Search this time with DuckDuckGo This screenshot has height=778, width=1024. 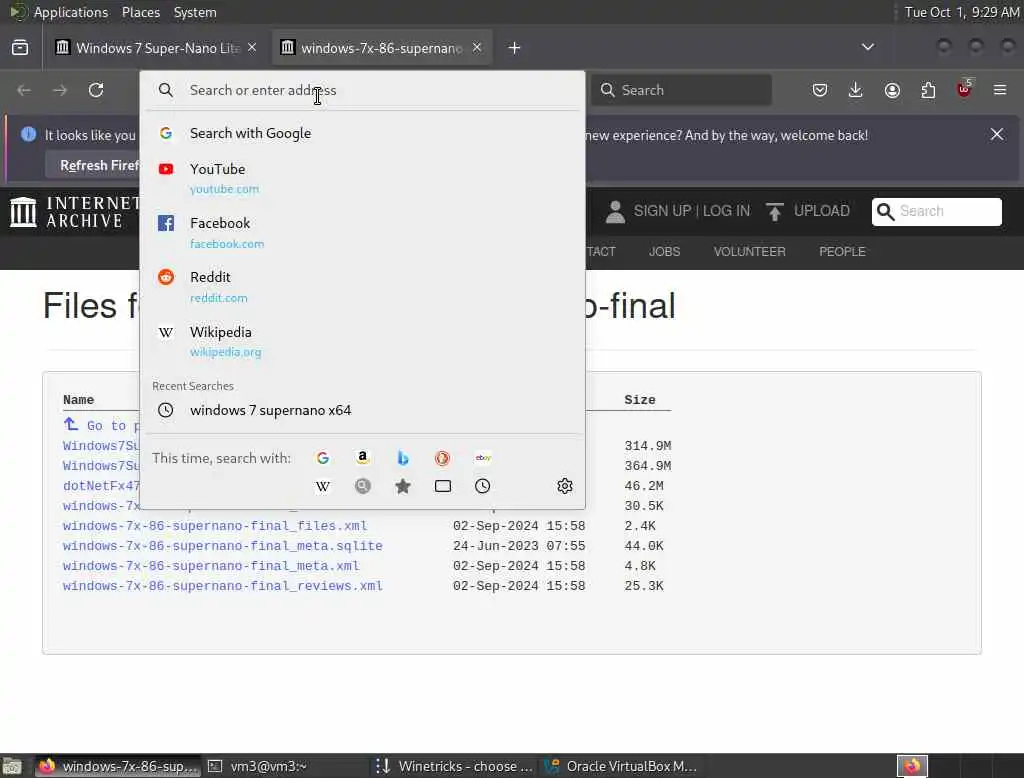tap(443, 458)
